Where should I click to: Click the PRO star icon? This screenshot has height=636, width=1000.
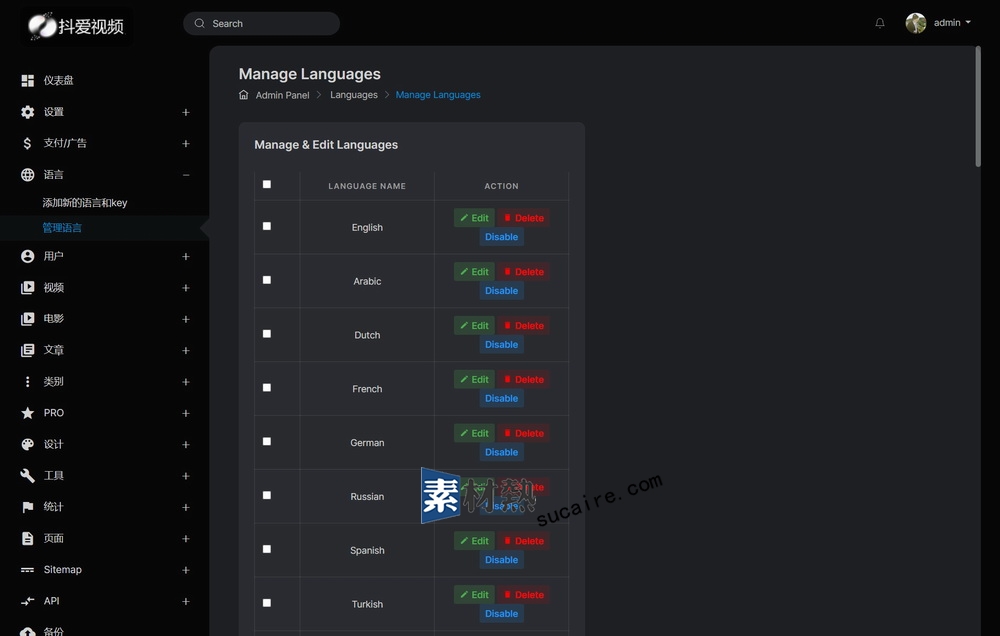[x=27, y=413]
